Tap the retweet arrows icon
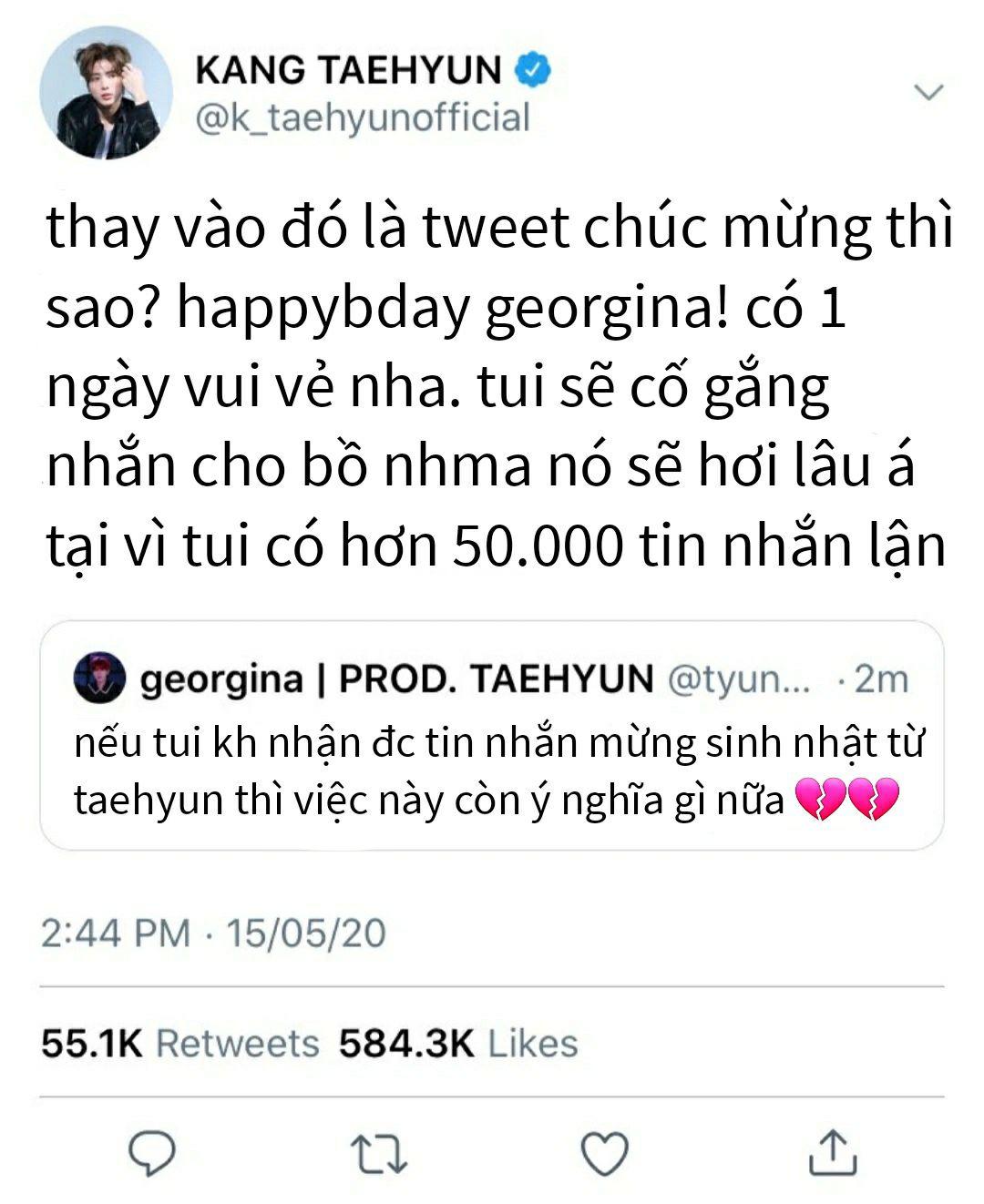Viewport: 984px width, 1204px height. click(379, 1154)
